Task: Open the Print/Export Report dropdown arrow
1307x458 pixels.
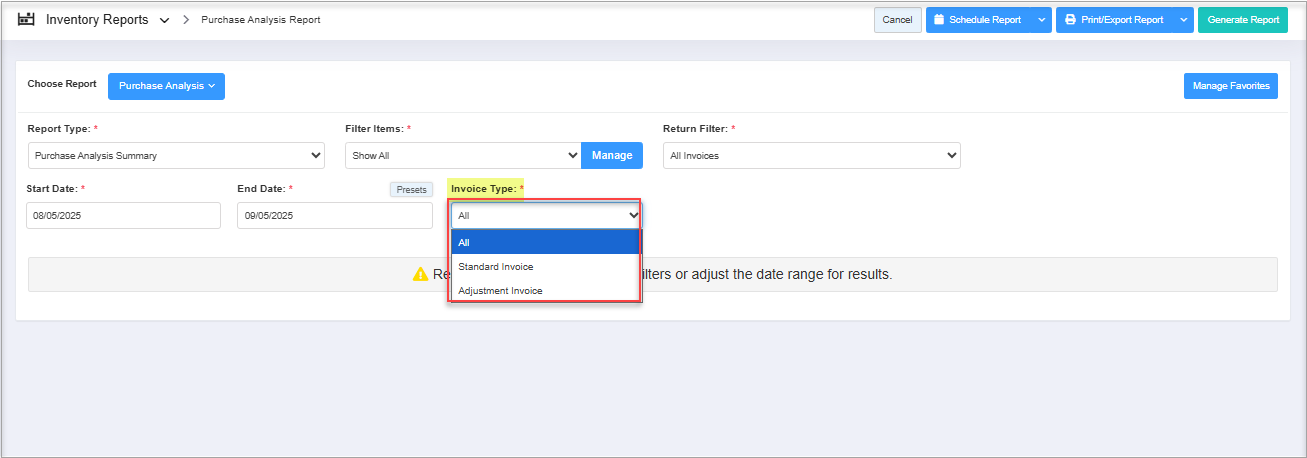Action: pyautogui.click(x=1183, y=20)
